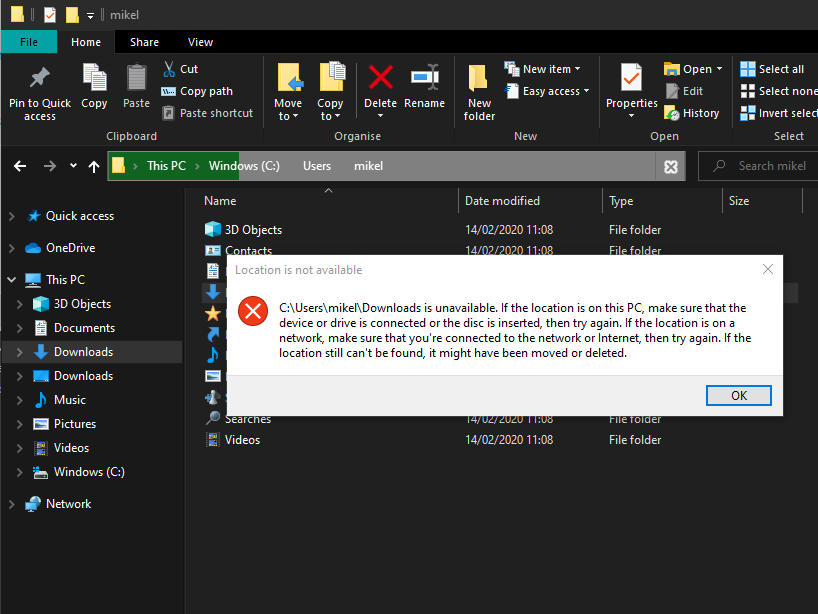Select Music in sidebar
Screen dimensions: 818x614
pyautogui.click(x=70, y=400)
